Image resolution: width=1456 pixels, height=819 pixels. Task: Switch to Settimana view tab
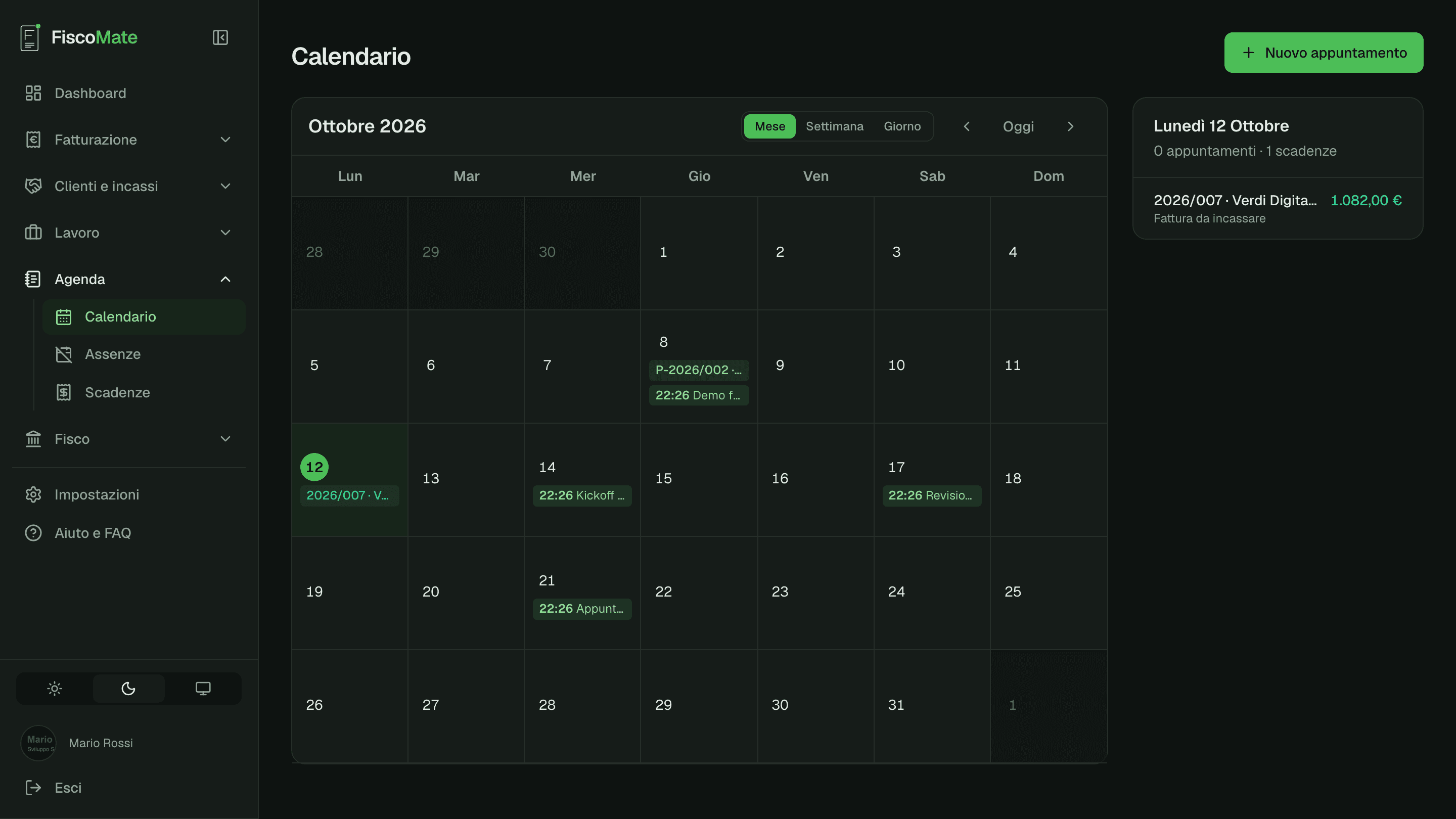tap(834, 126)
